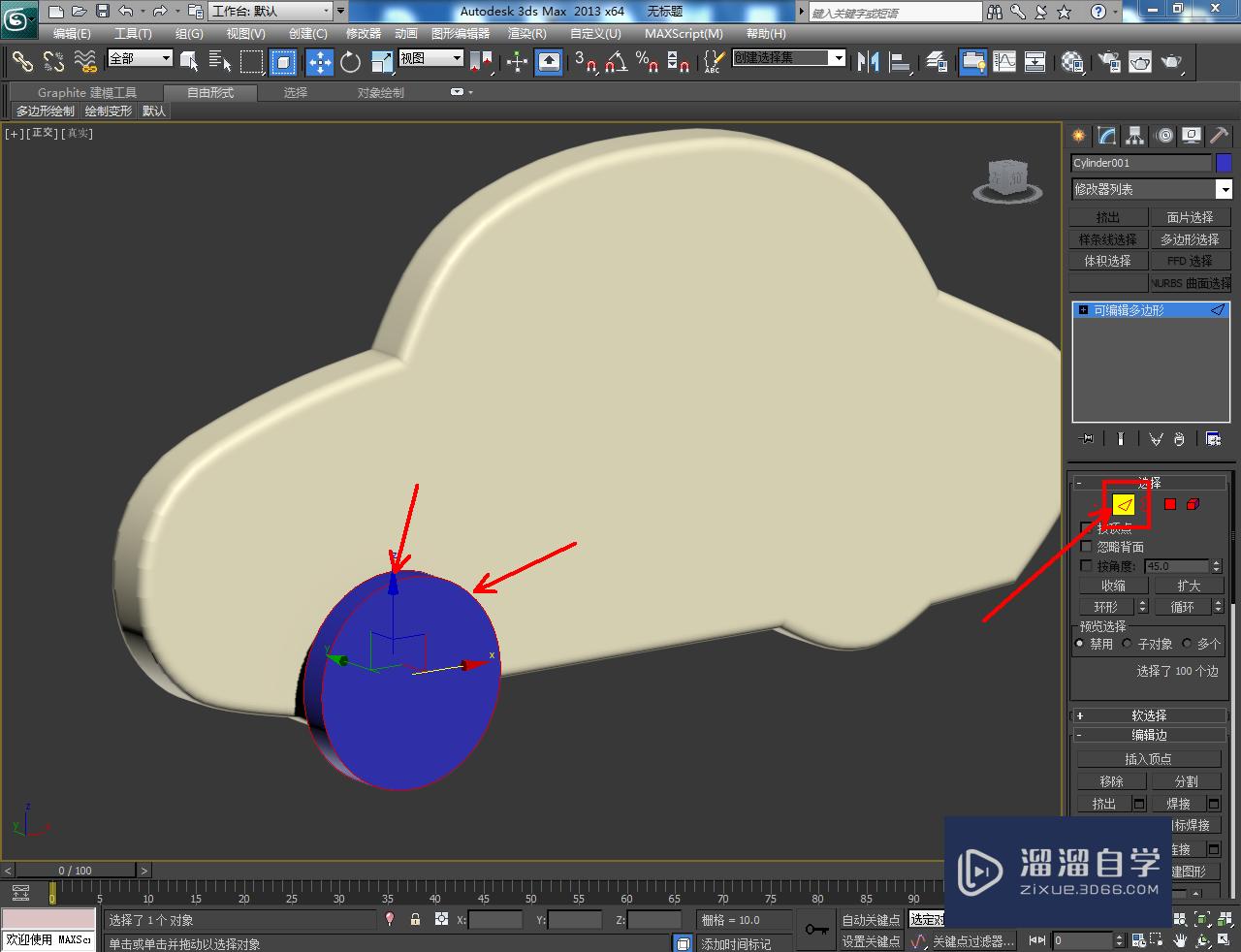
Task: Open the 修改器列表 dropdown
Action: click(1151, 189)
